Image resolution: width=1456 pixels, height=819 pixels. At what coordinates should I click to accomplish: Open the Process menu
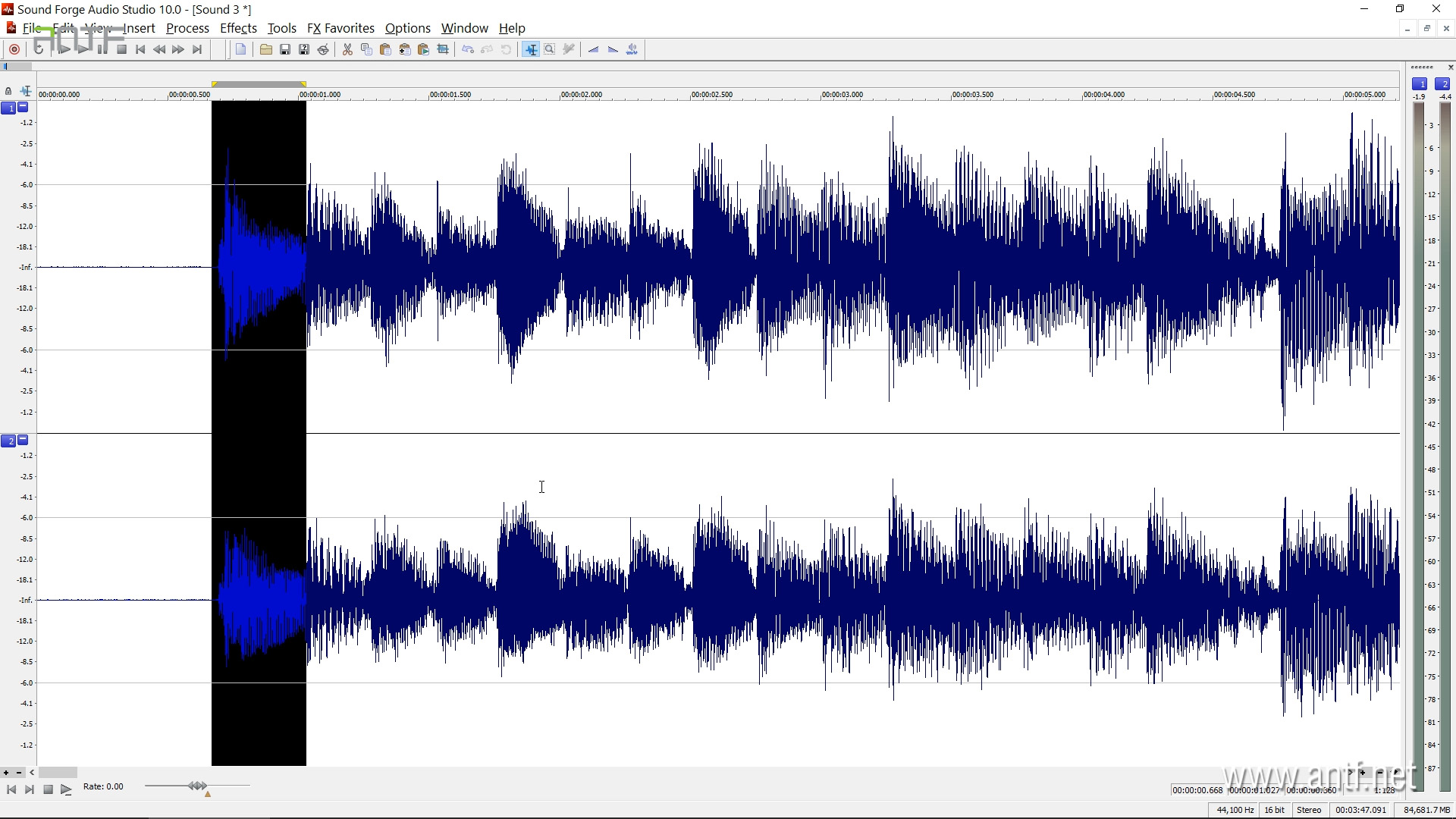187,28
